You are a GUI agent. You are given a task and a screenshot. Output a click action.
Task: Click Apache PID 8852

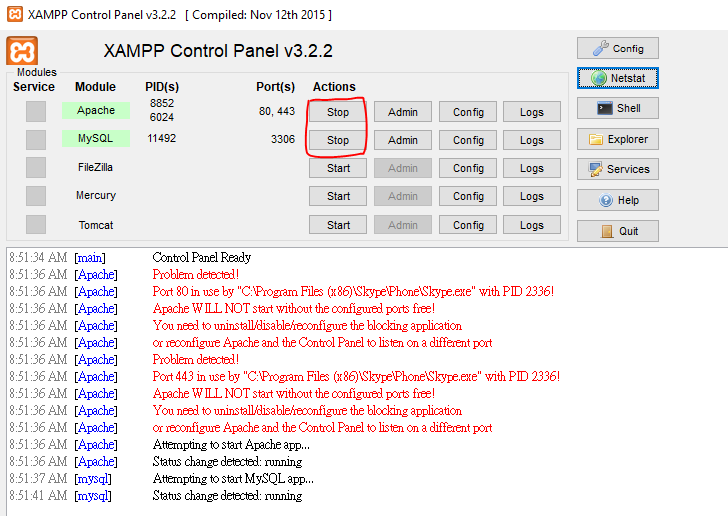point(162,103)
